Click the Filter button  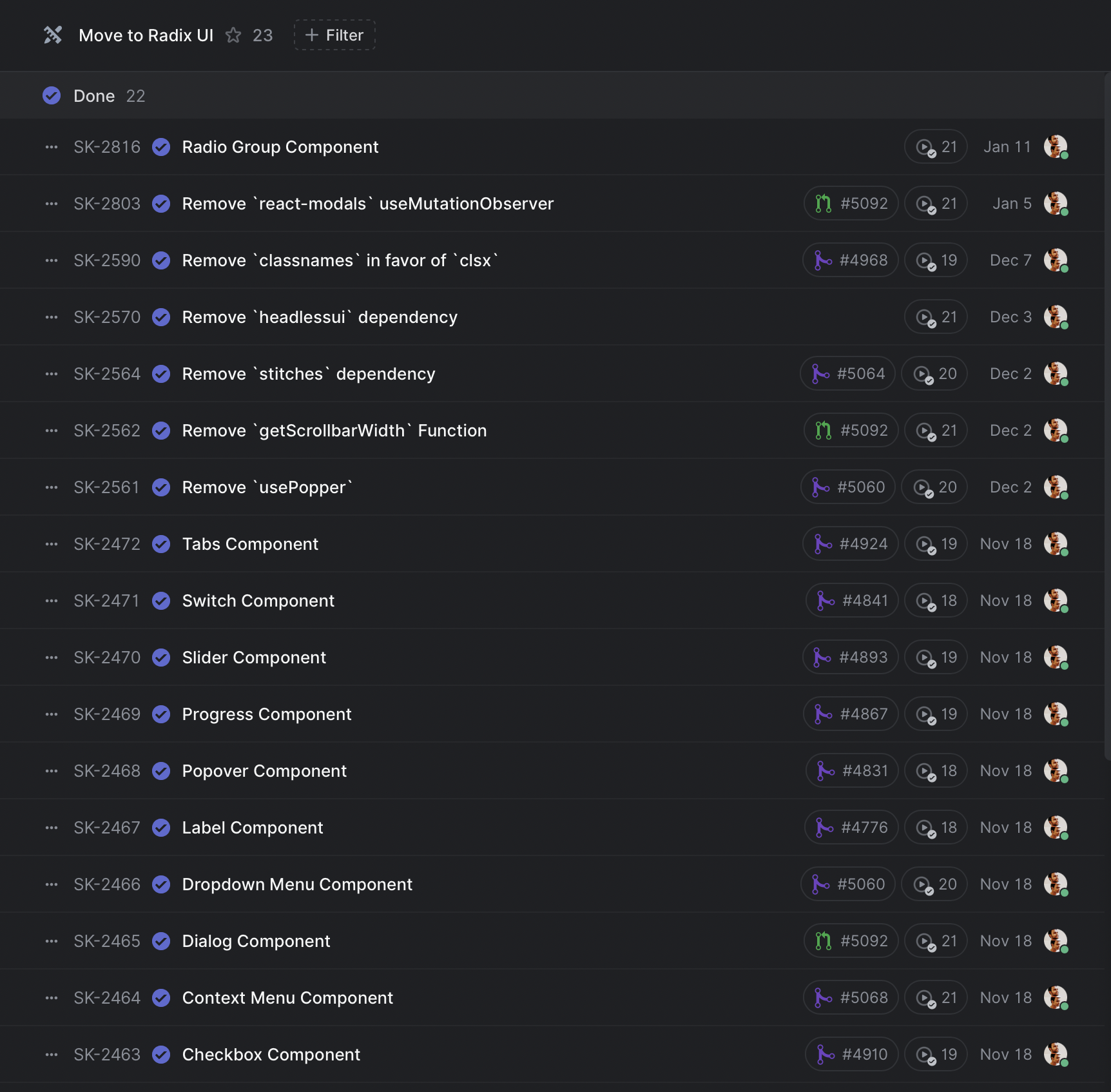pos(334,35)
